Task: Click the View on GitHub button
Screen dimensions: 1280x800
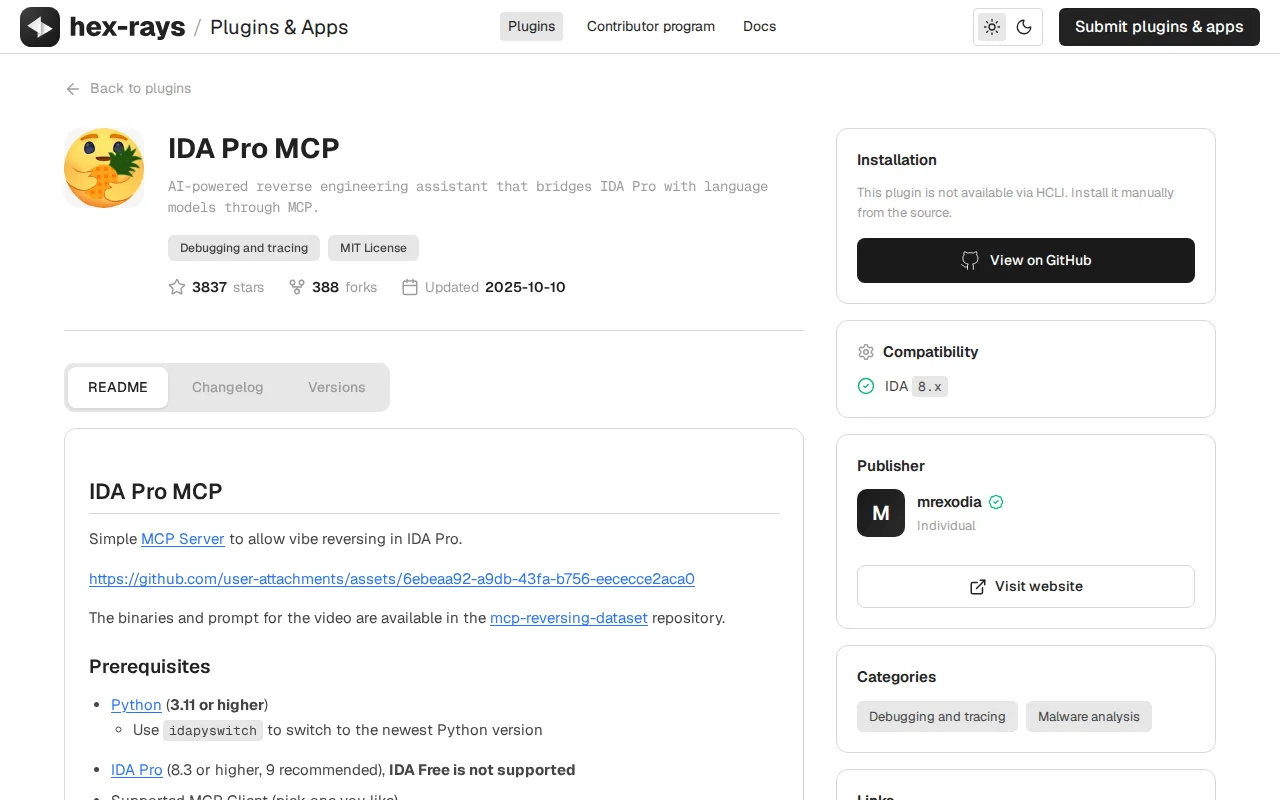Action: [1026, 260]
